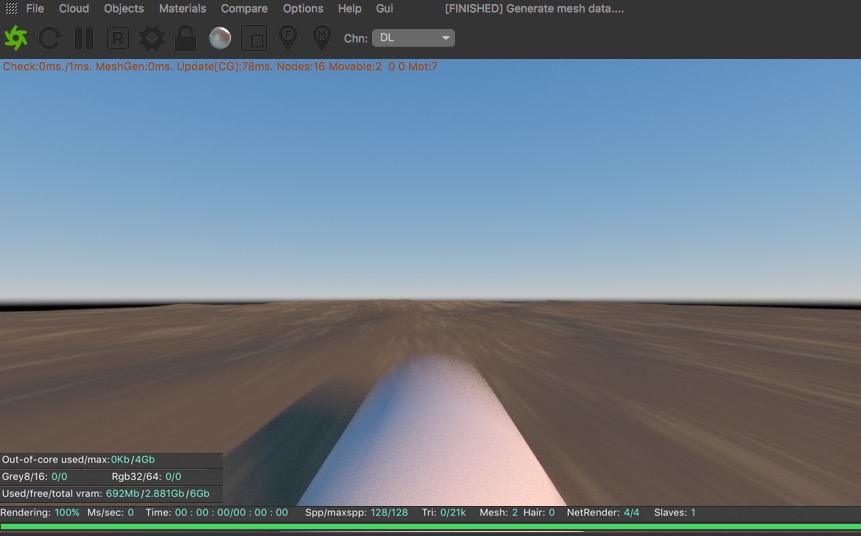Open the Cloud menu
This screenshot has height=536, width=861.
(74, 8)
